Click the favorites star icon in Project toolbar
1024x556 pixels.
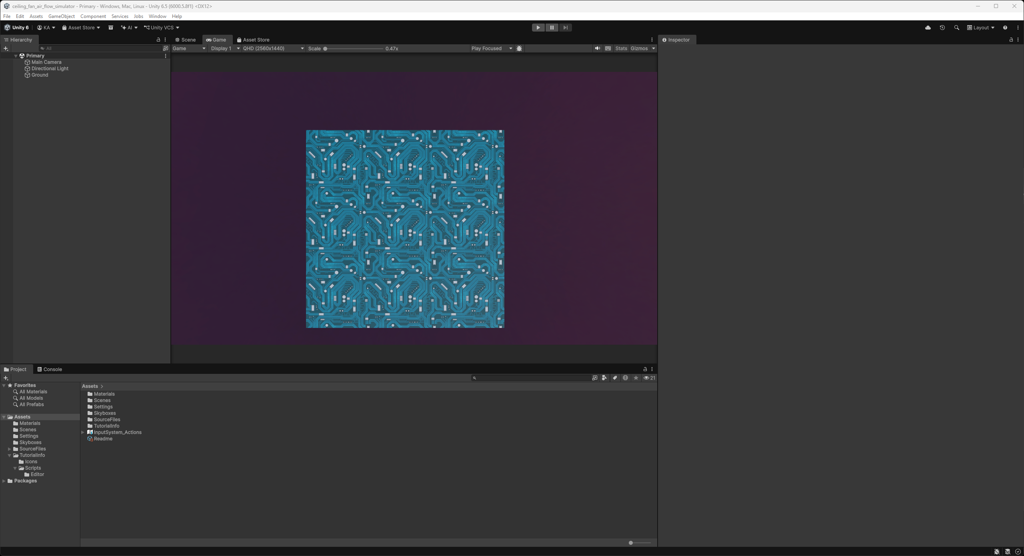(635, 378)
